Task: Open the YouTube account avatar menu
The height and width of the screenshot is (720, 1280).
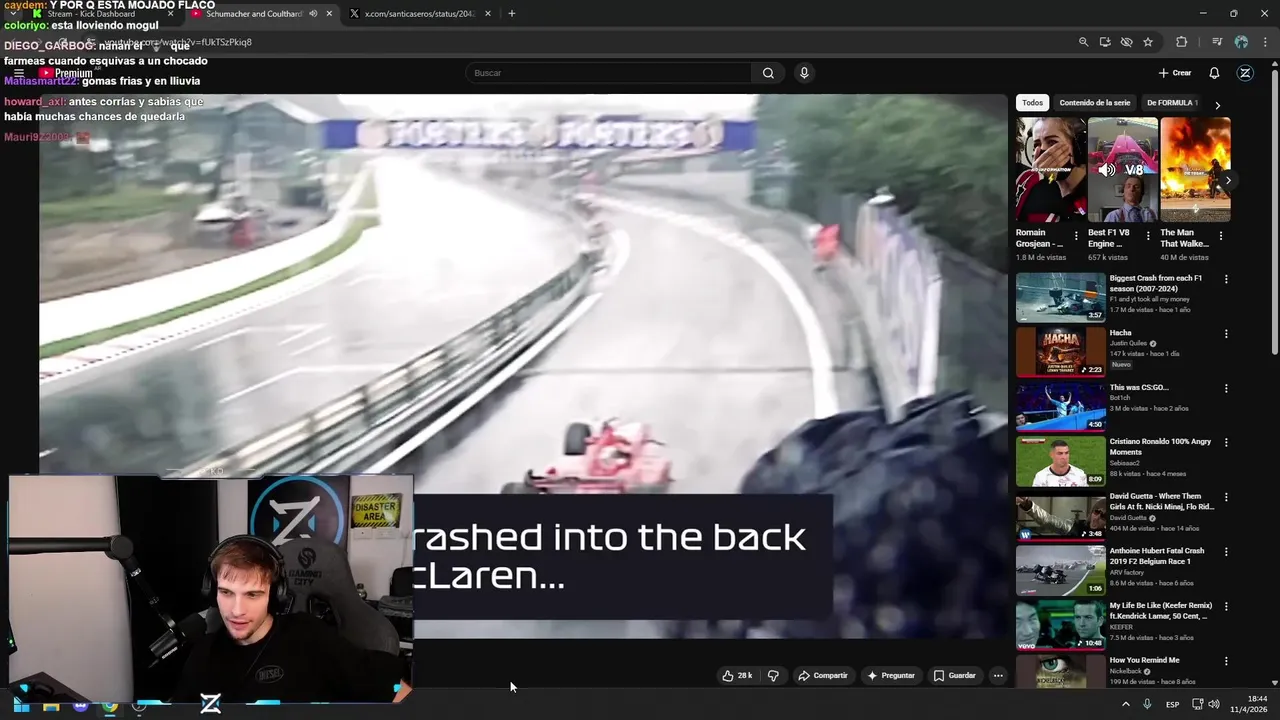Action: (x=1245, y=73)
